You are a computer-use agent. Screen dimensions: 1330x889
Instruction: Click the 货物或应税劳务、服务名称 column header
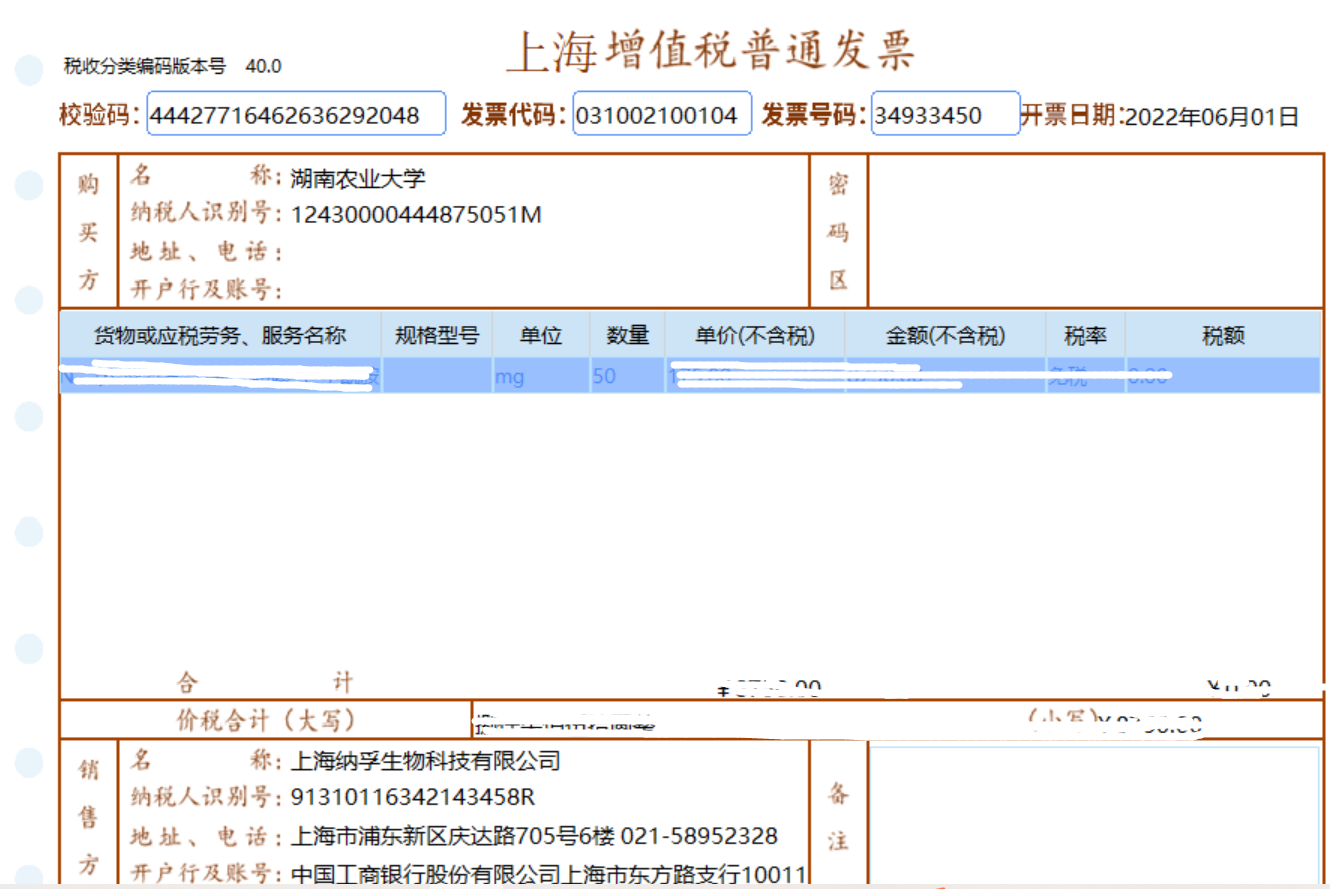coord(220,336)
